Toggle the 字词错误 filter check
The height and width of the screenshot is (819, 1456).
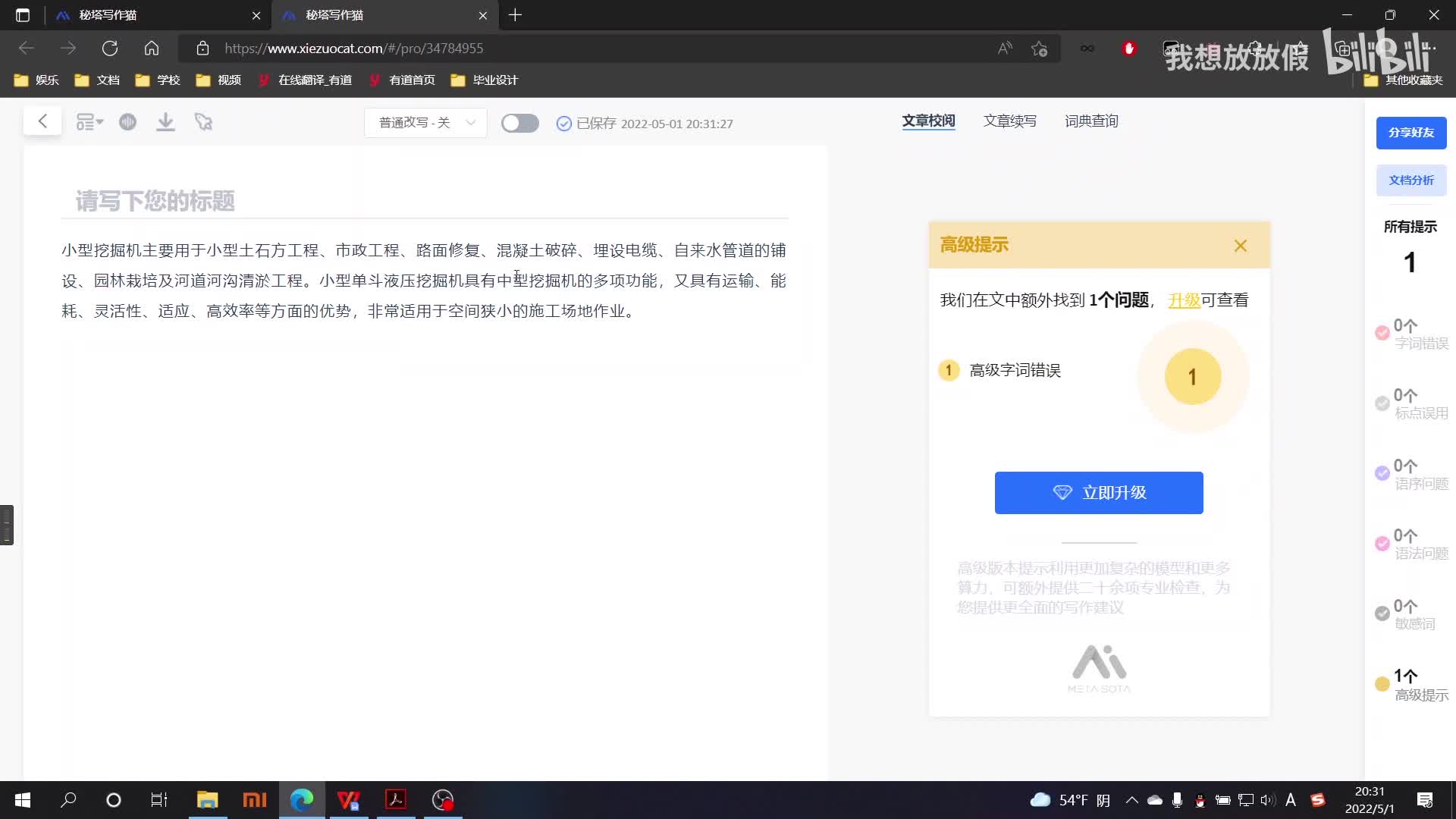pos(1382,333)
